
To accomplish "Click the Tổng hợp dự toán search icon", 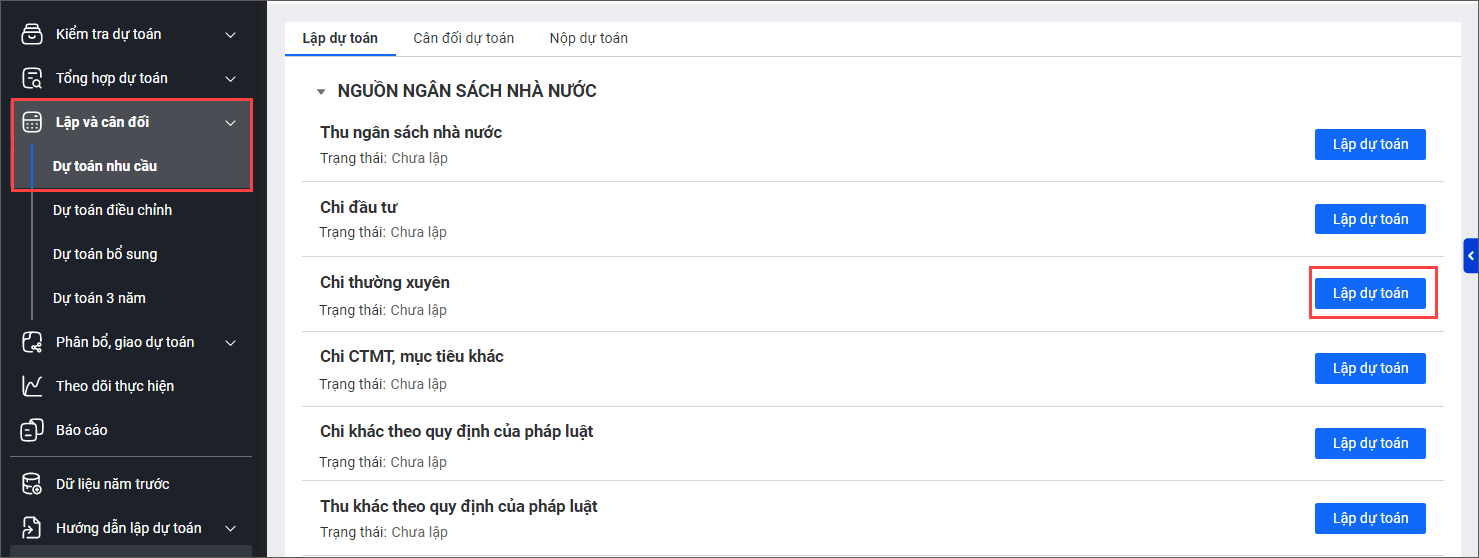I will coord(33,78).
